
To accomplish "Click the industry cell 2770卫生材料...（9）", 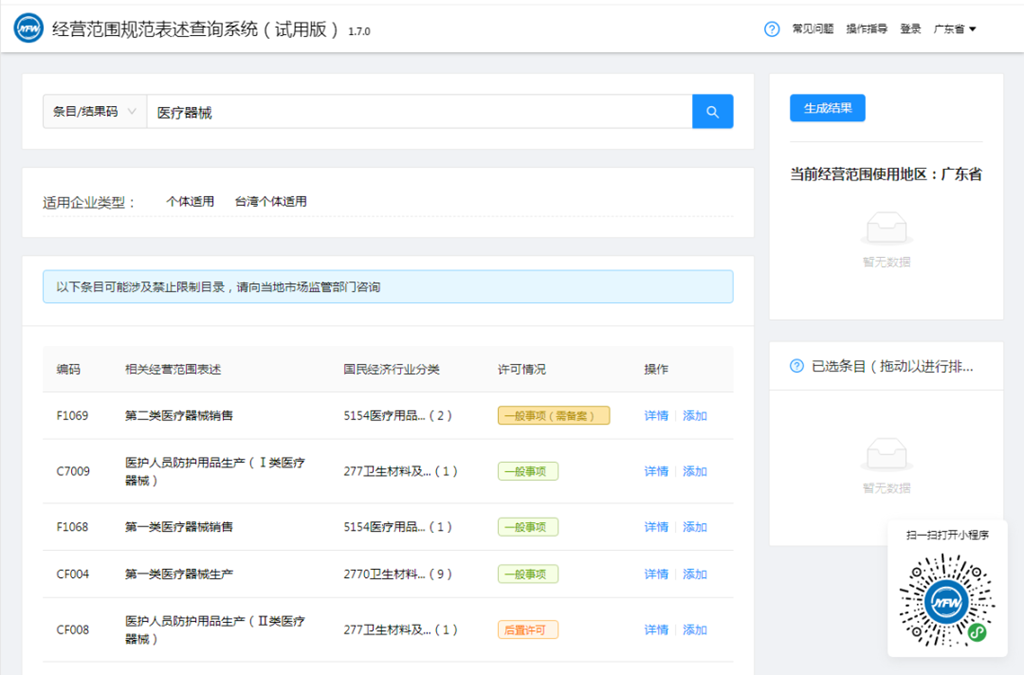I will 398,574.
